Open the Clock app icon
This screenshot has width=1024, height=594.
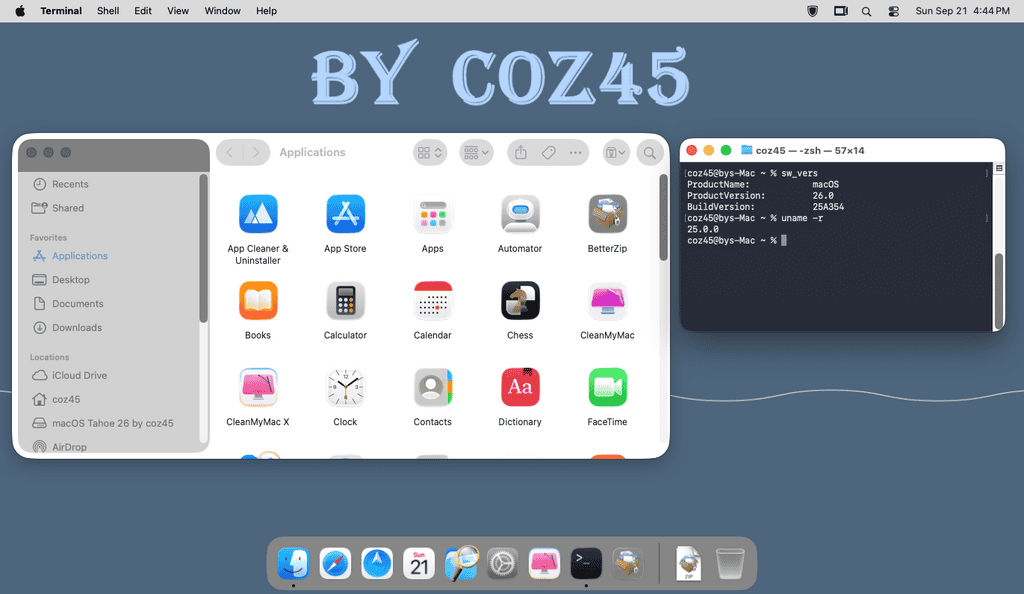point(345,388)
